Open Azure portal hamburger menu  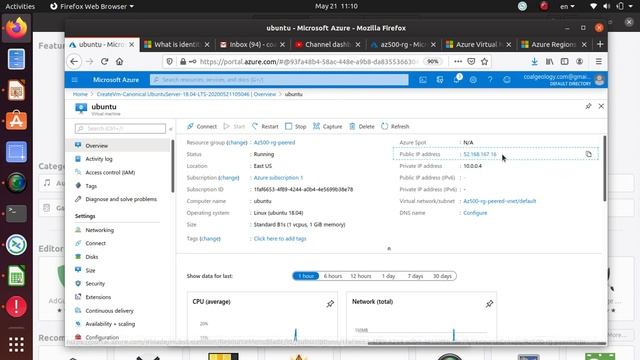pos(75,80)
